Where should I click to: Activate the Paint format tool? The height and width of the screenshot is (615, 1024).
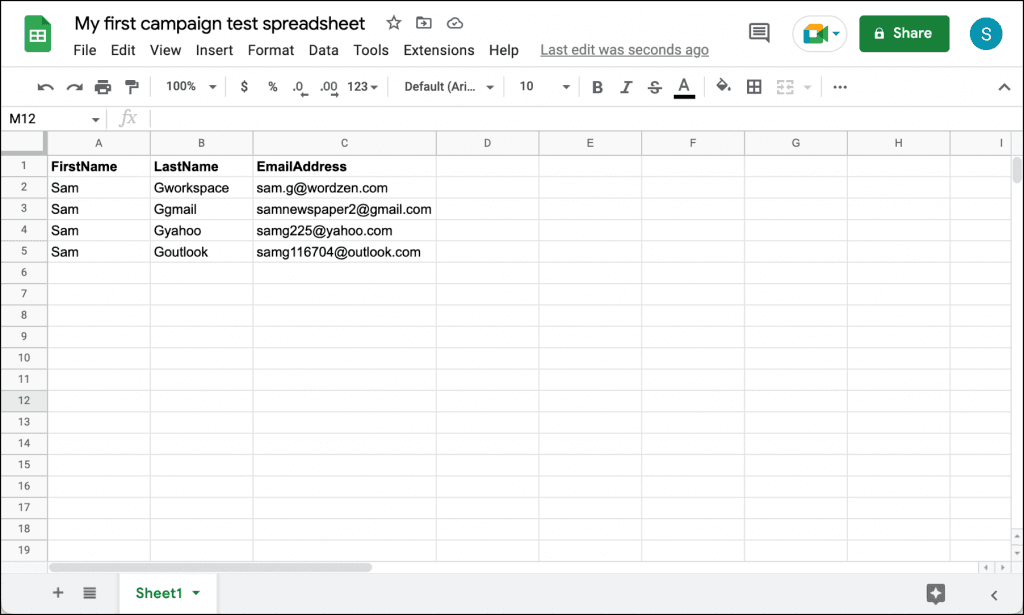132,87
